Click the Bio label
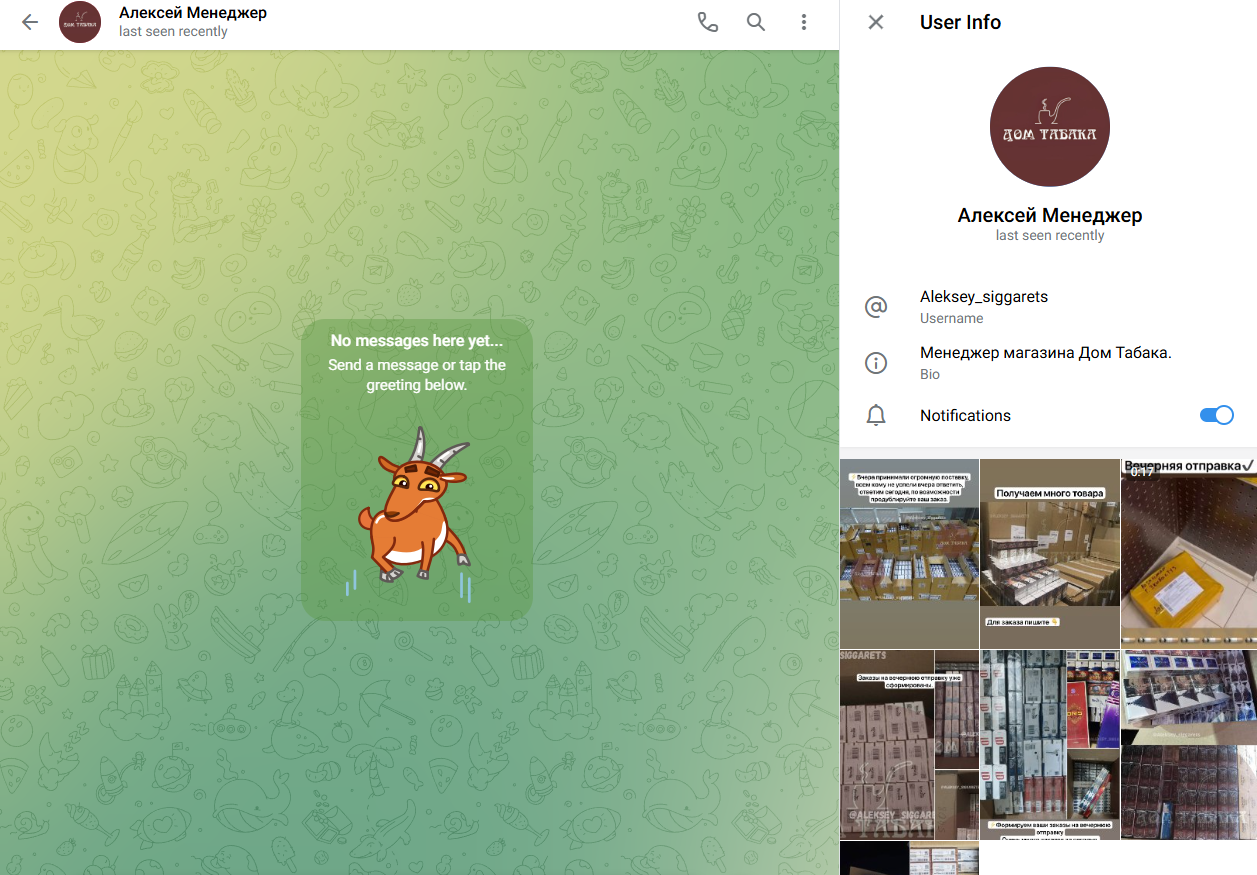1257x875 pixels. 930,375
